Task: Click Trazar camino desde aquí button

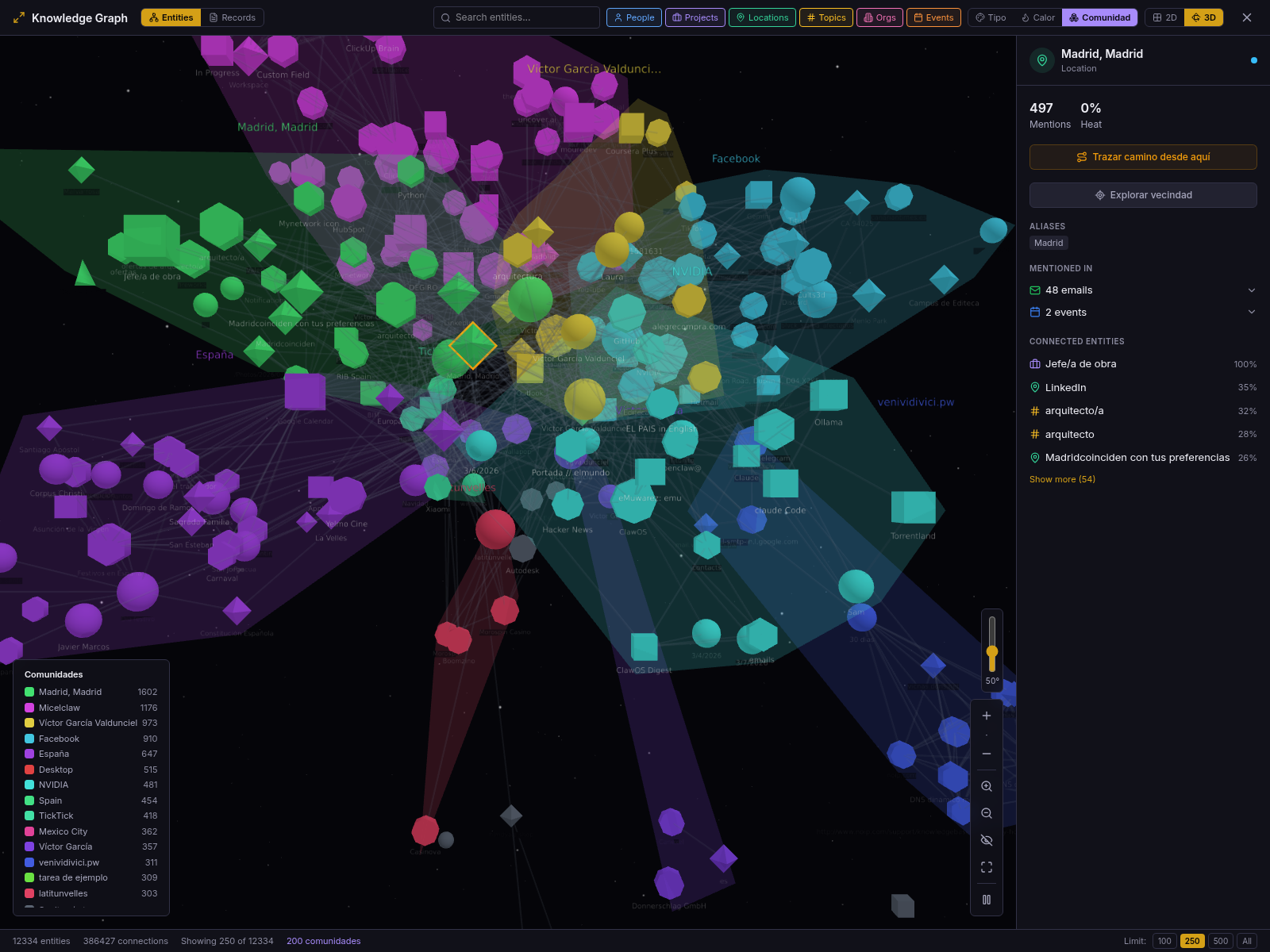Action: click(x=1143, y=157)
